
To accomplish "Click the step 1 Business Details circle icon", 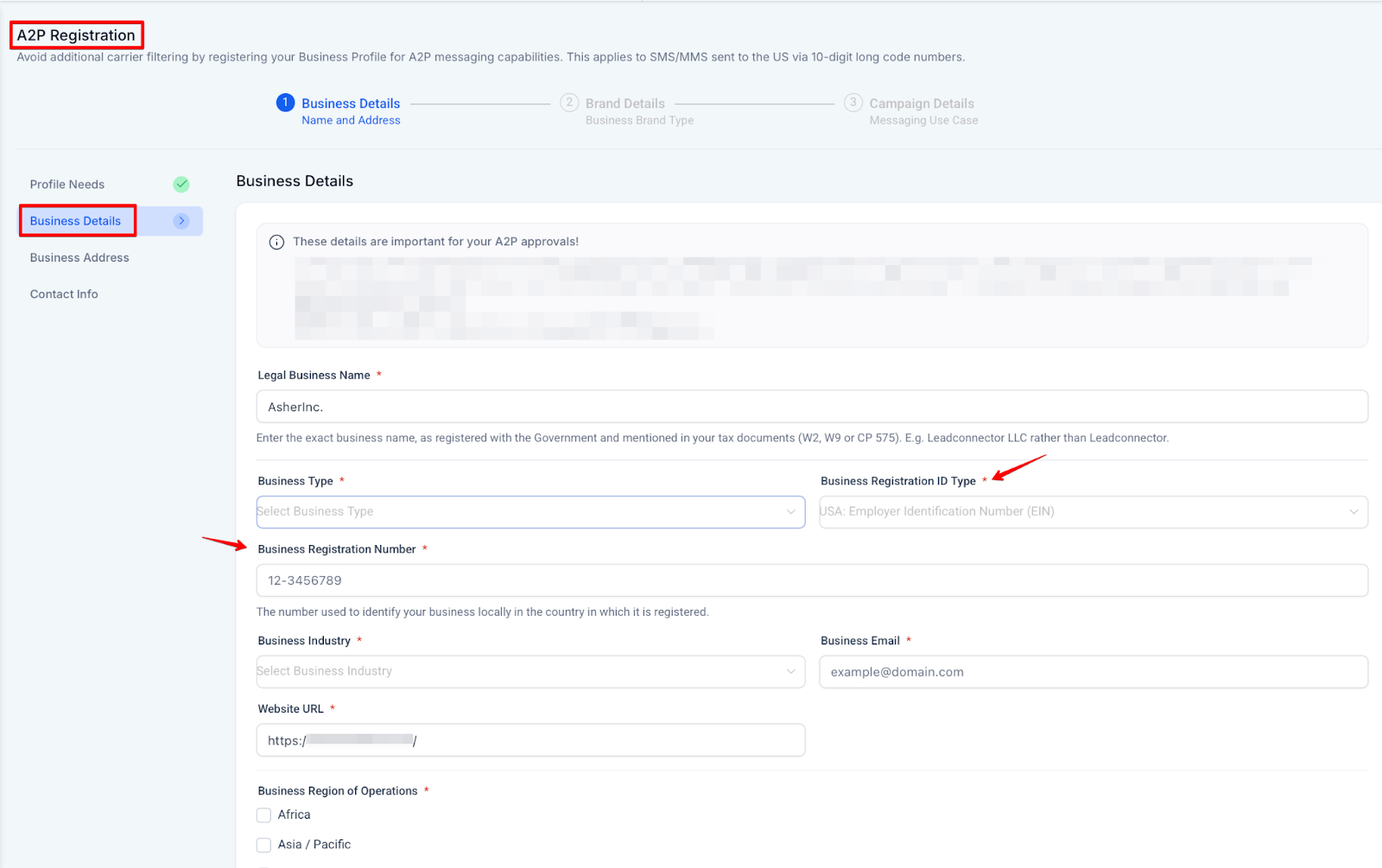I will click(285, 103).
